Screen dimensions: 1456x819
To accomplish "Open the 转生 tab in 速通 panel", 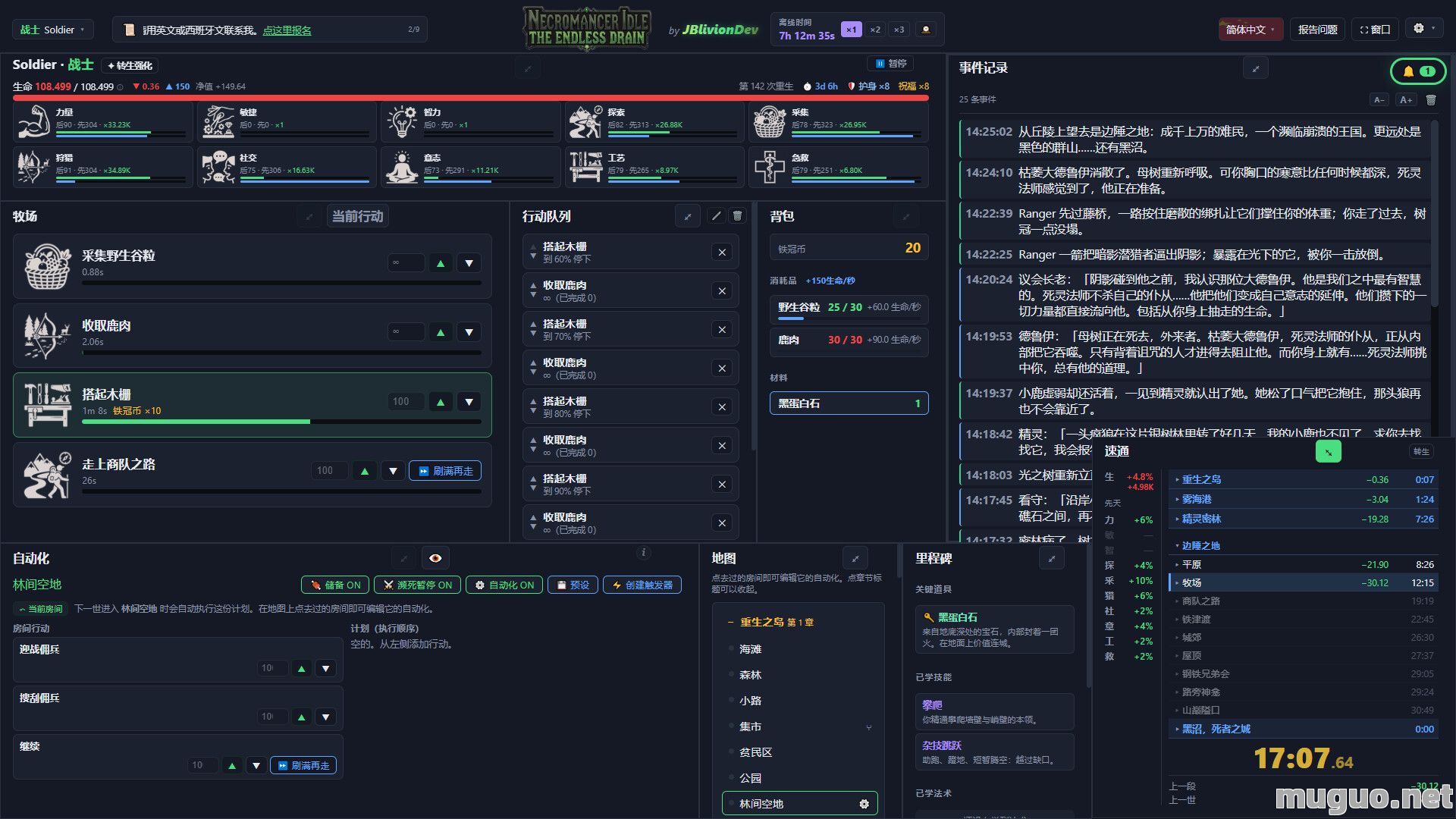I will click(x=1421, y=451).
